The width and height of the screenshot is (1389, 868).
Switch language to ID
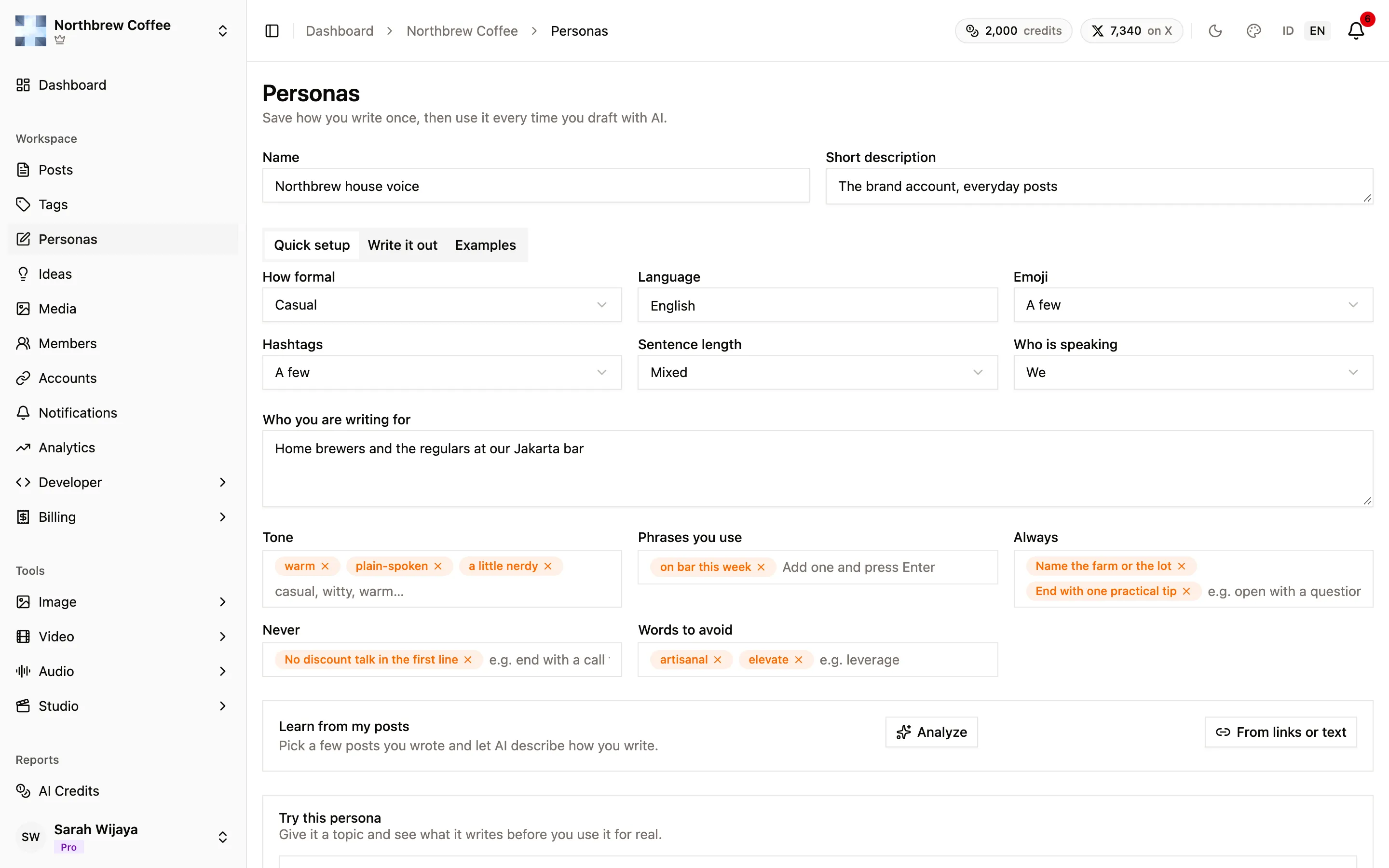(1288, 31)
